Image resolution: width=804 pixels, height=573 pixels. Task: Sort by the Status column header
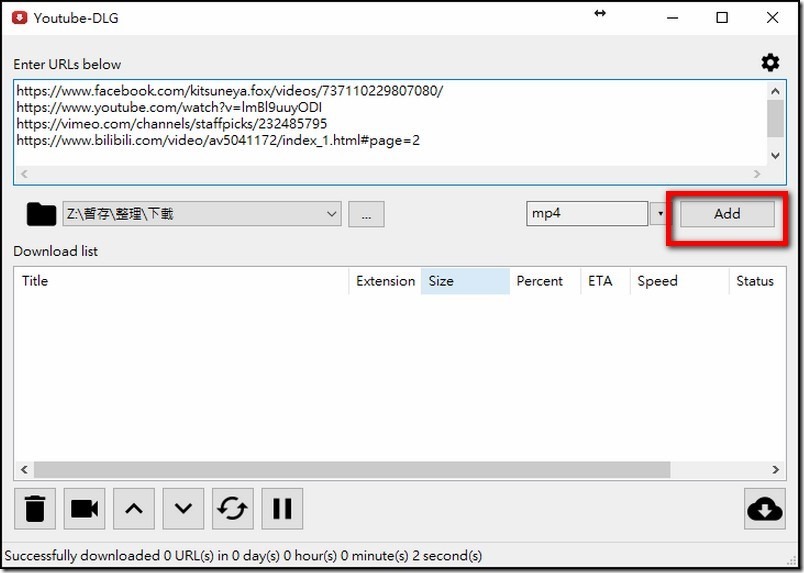pyautogui.click(x=757, y=281)
